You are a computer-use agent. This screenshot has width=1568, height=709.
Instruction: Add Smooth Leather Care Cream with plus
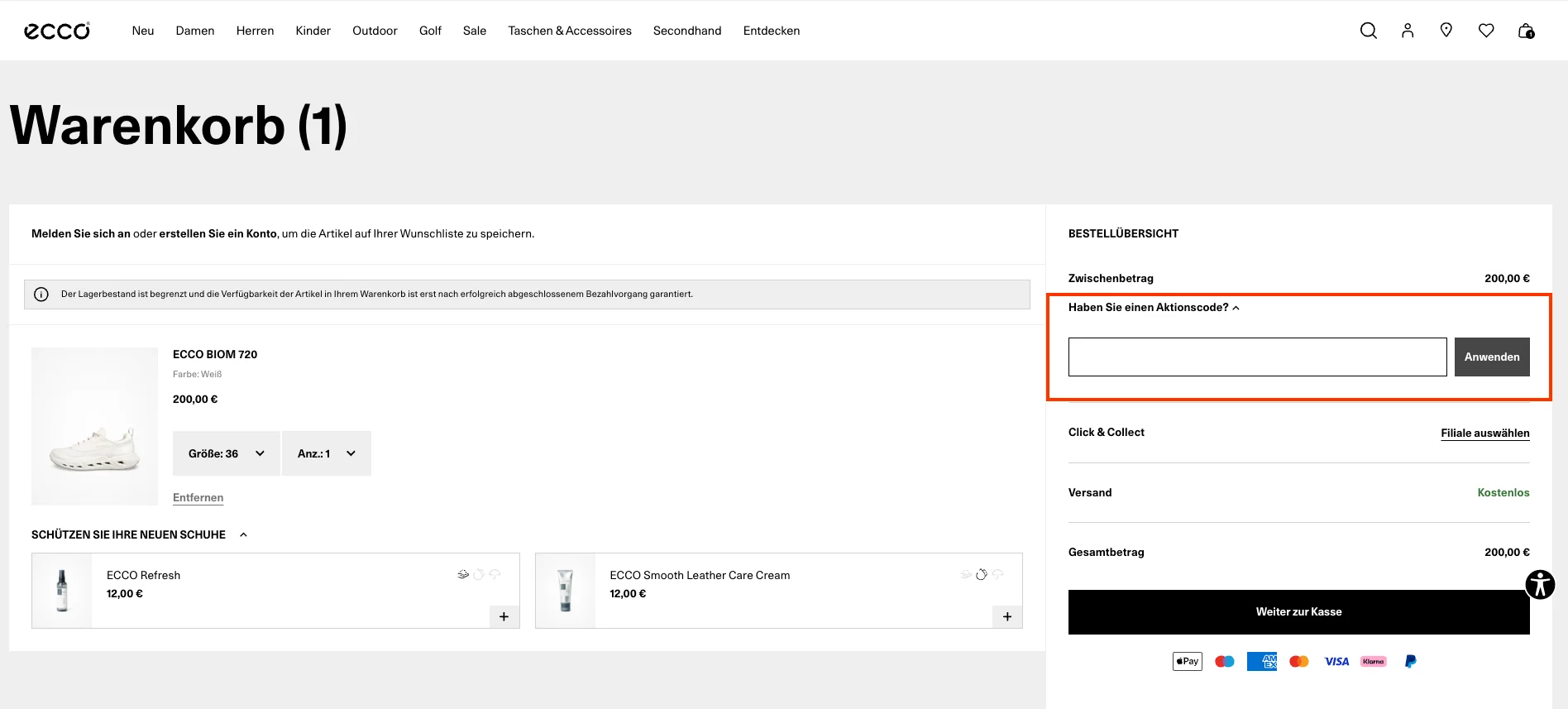[x=1007, y=616]
